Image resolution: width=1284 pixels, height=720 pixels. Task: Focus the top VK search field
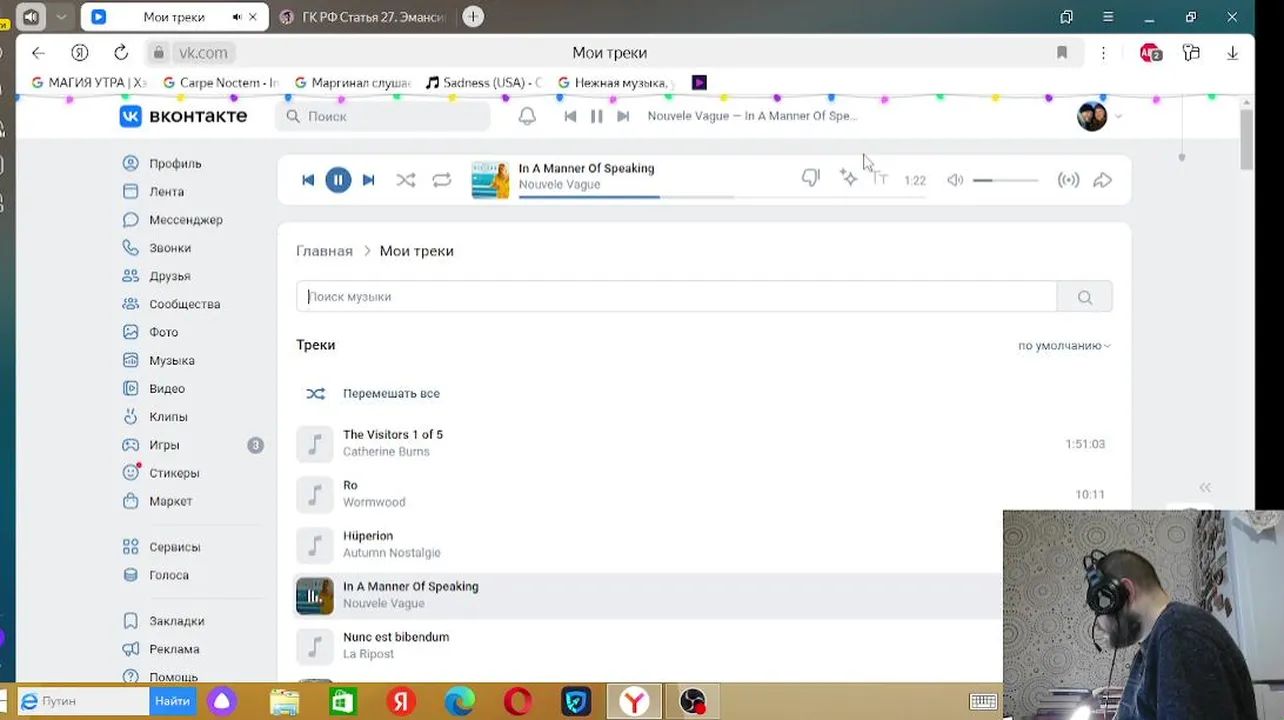click(383, 116)
